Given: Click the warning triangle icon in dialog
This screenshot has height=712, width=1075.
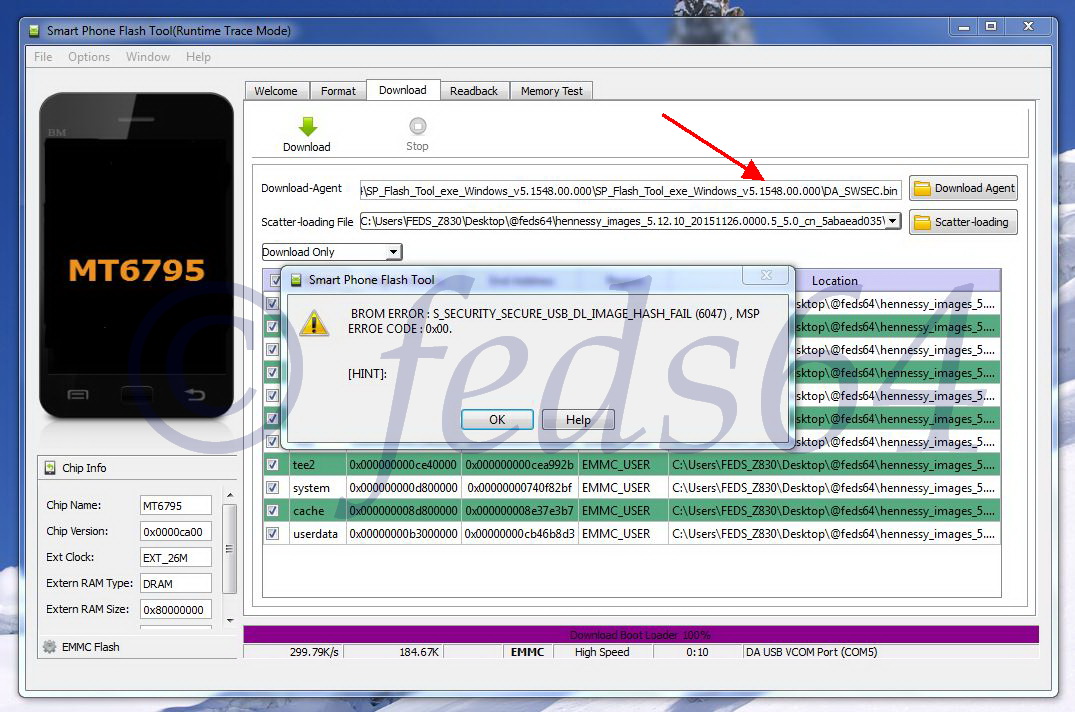Looking at the screenshot, I should [314, 323].
